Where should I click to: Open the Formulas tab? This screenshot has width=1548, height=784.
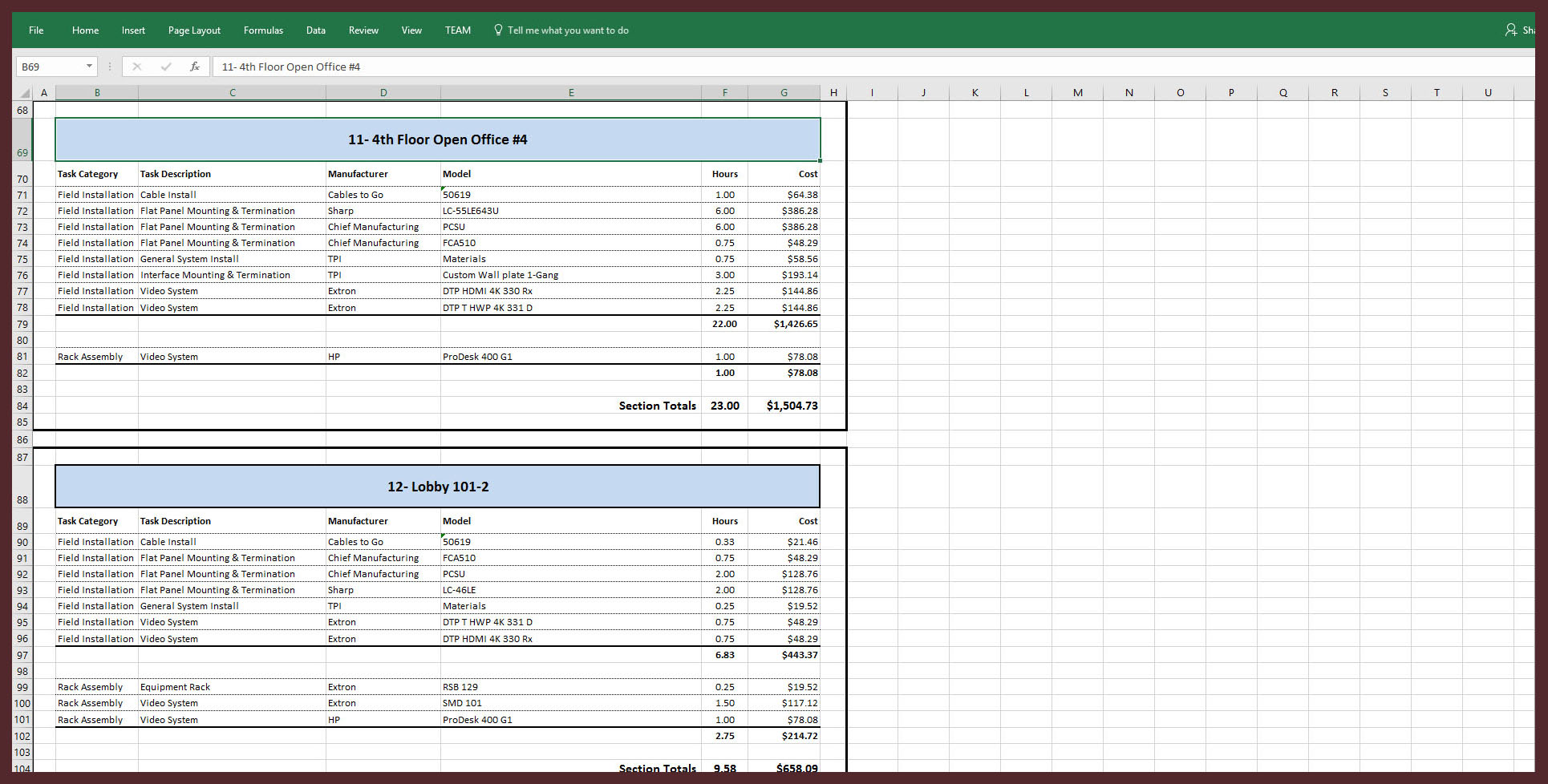coord(263,30)
